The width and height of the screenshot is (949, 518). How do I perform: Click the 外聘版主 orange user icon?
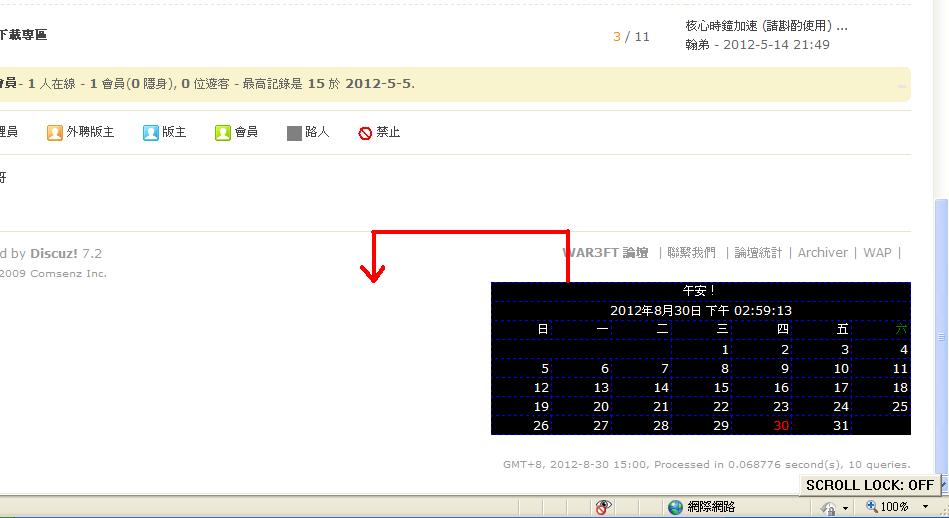point(54,133)
